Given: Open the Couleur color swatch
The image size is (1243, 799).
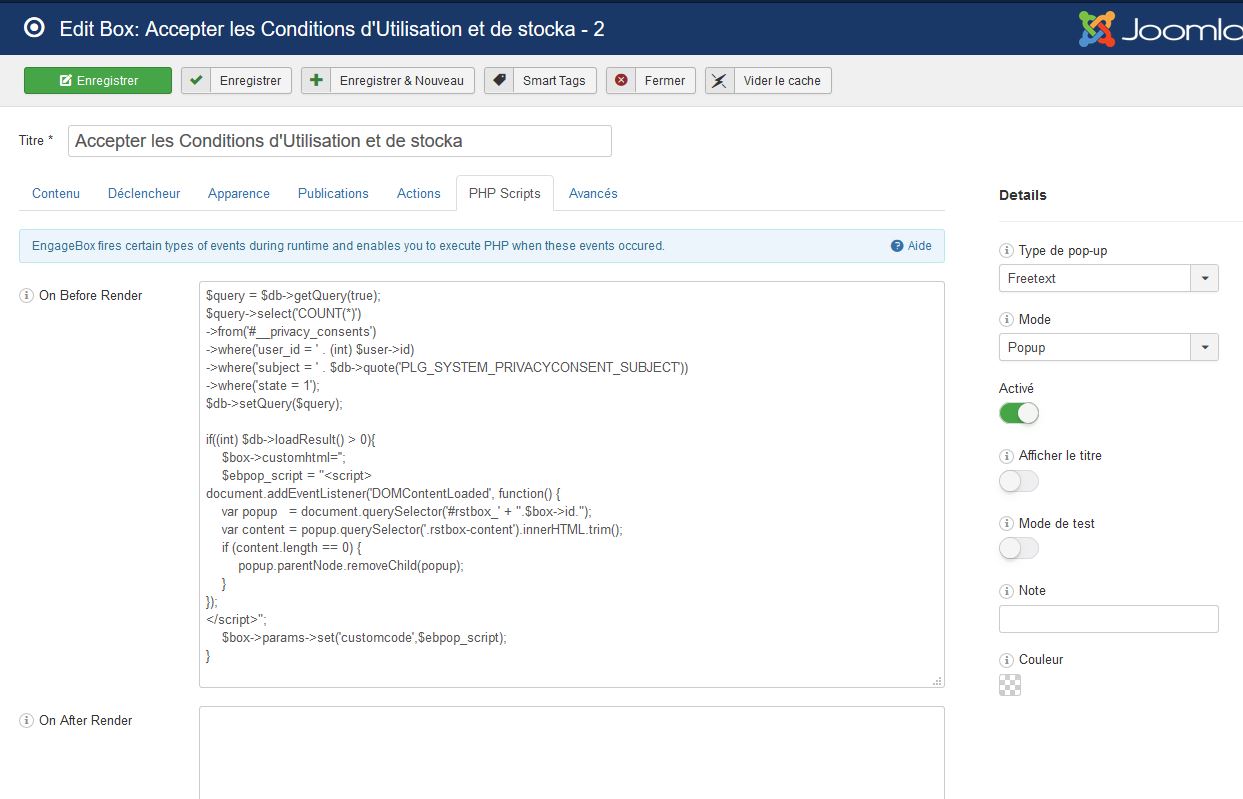Looking at the screenshot, I should click(x=1010, y=685).
